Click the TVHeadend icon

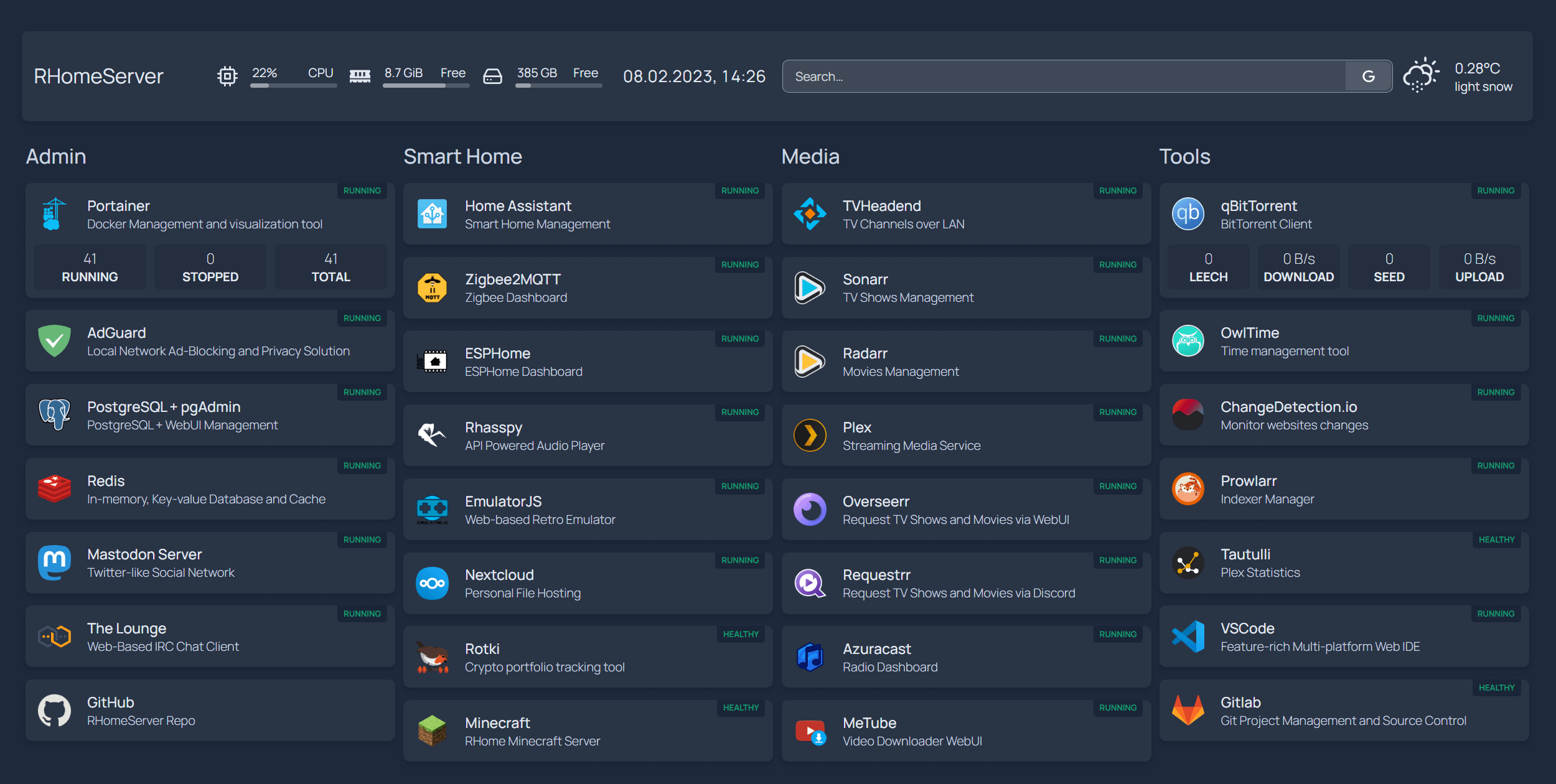tap(810, 214)
